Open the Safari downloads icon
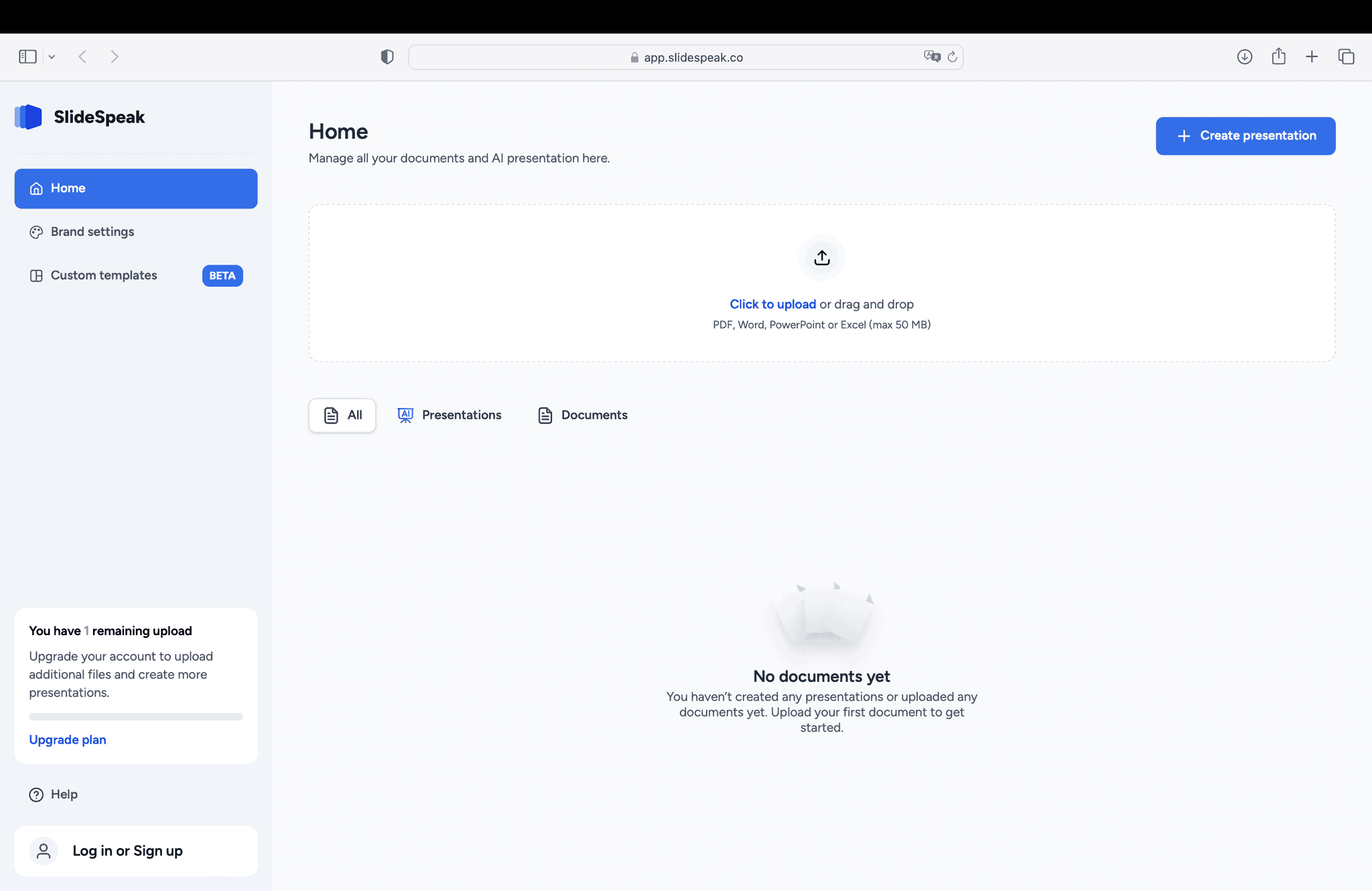 pos(1244,57)
